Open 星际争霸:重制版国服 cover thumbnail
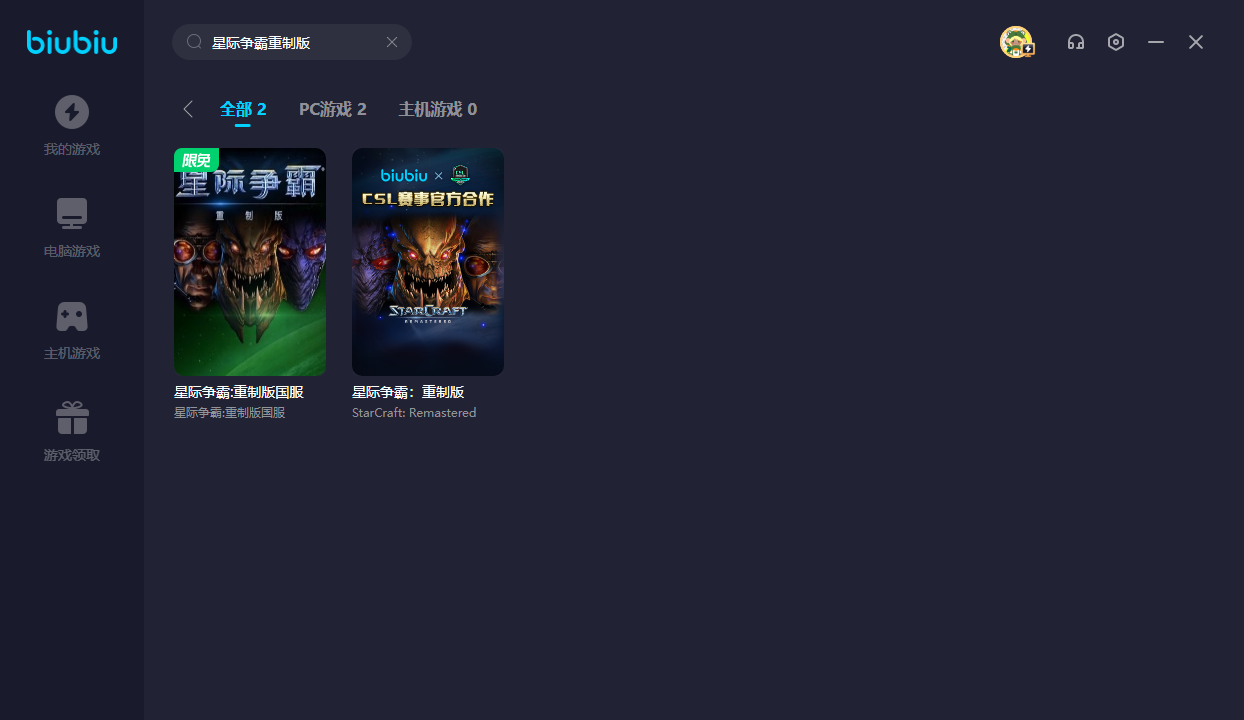The image size is (1244, 720). tap(250, 262)
